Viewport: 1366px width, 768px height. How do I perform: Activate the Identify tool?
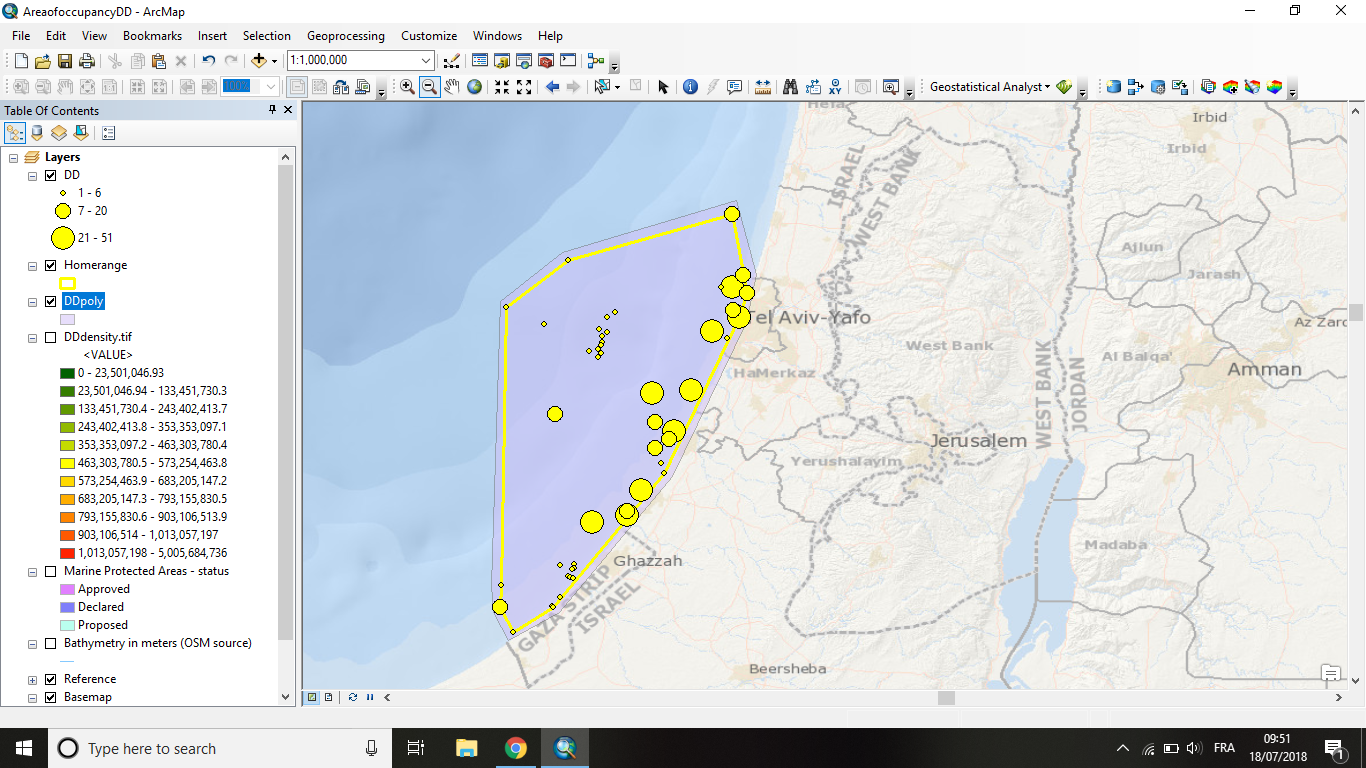pyautogui.click(x=690, y=87)
